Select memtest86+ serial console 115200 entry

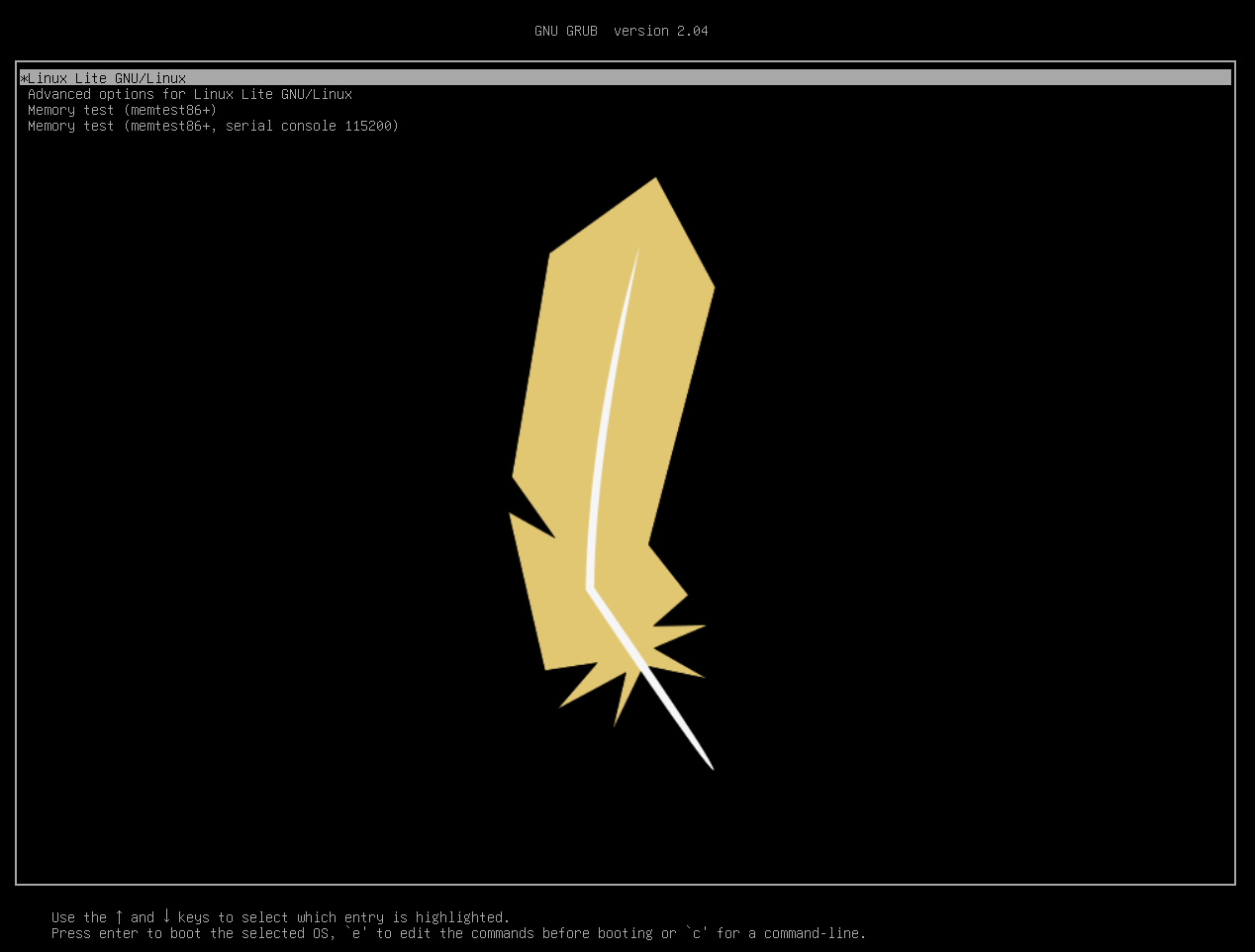click(x=213, y=126)
